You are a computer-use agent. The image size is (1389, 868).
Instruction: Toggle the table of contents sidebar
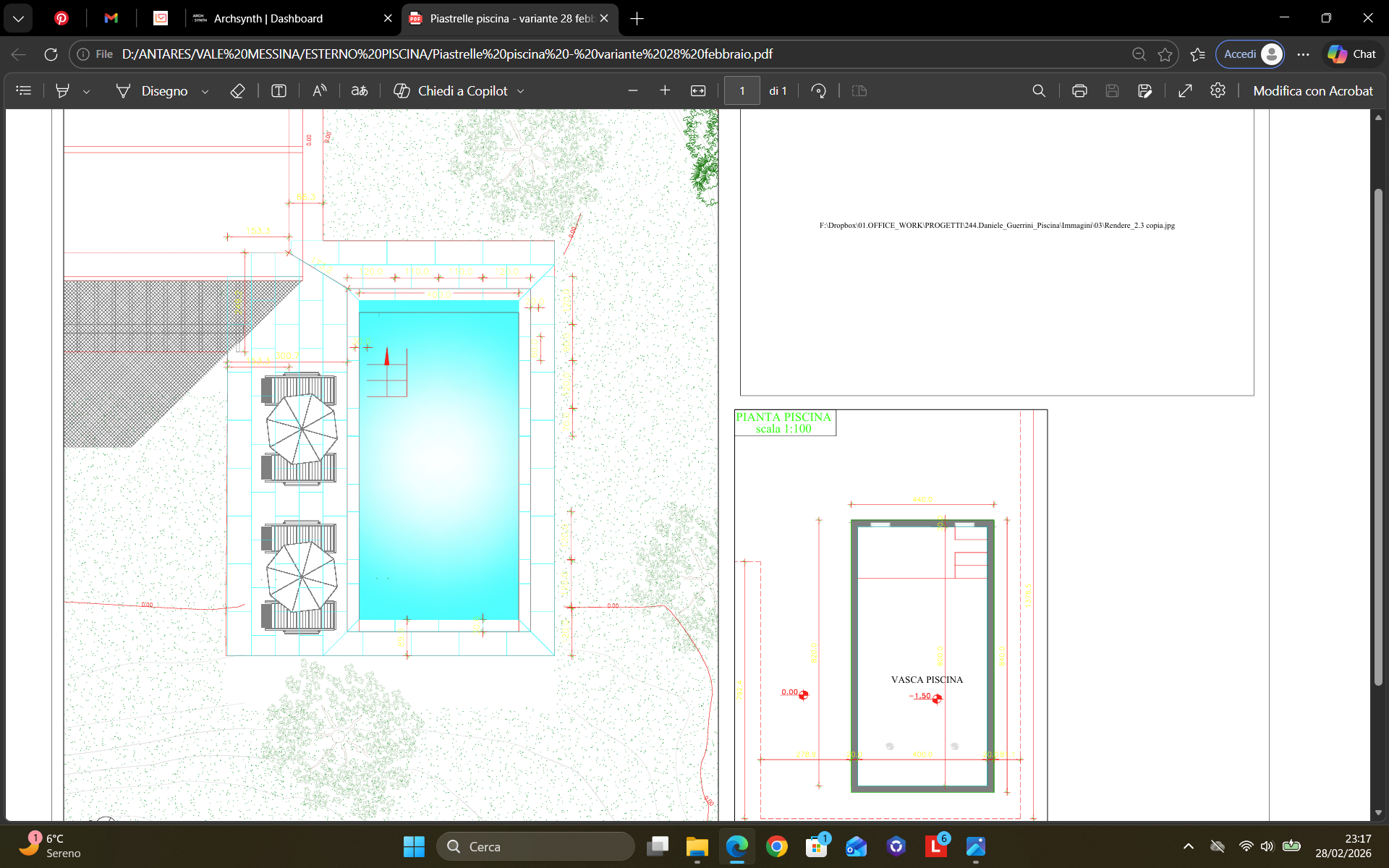24,91
